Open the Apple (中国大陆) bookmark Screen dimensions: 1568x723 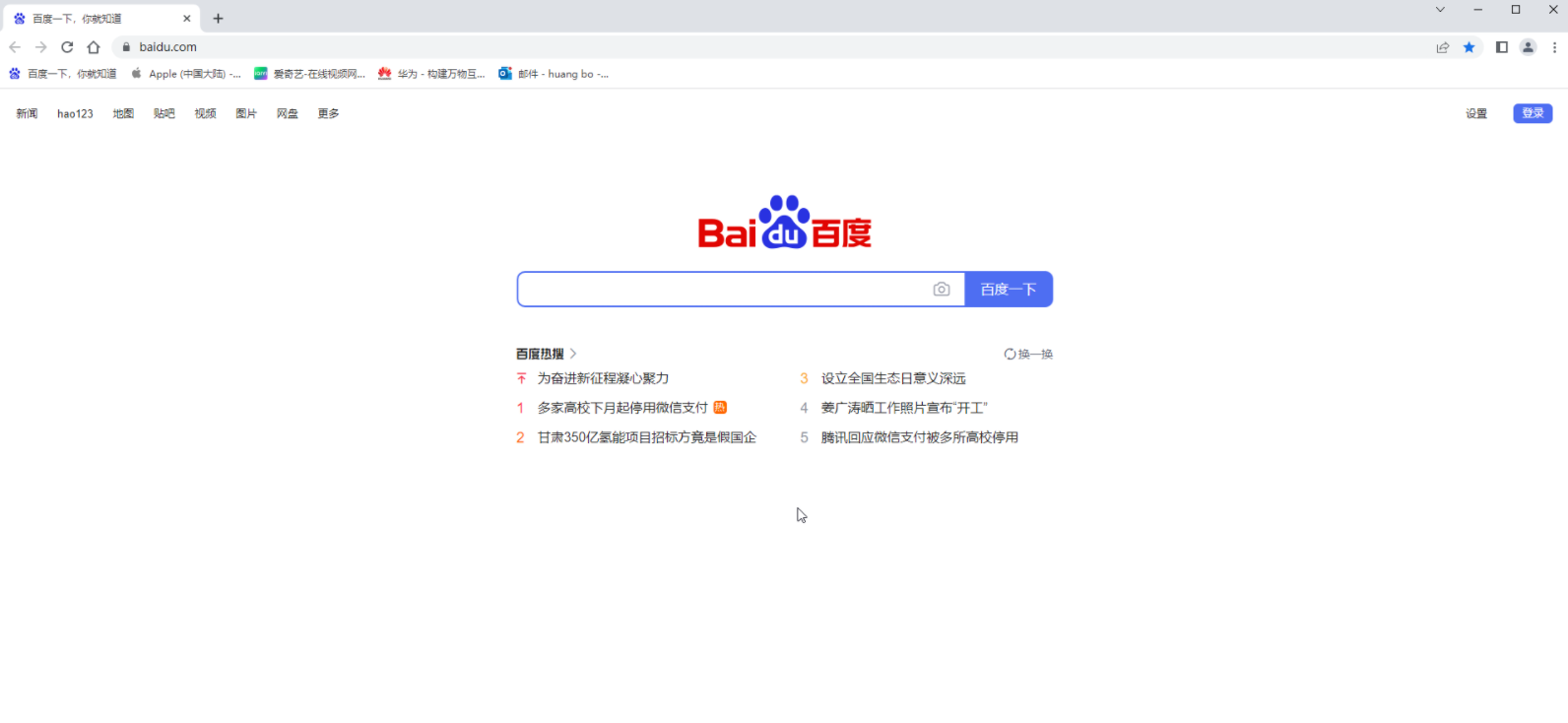185,74
